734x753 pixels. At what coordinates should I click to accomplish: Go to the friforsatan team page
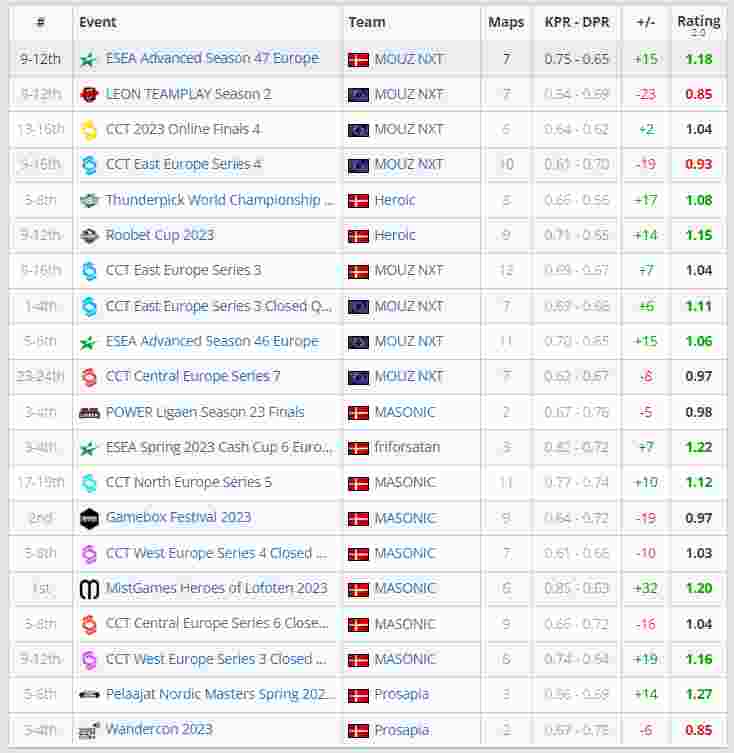407,447
